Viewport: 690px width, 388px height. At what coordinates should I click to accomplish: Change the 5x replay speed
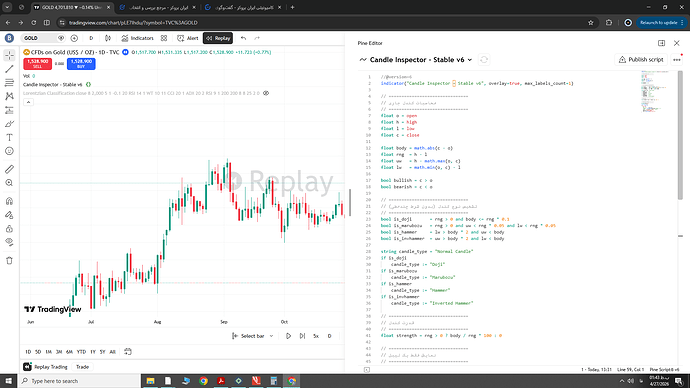(x=316, y=336)
